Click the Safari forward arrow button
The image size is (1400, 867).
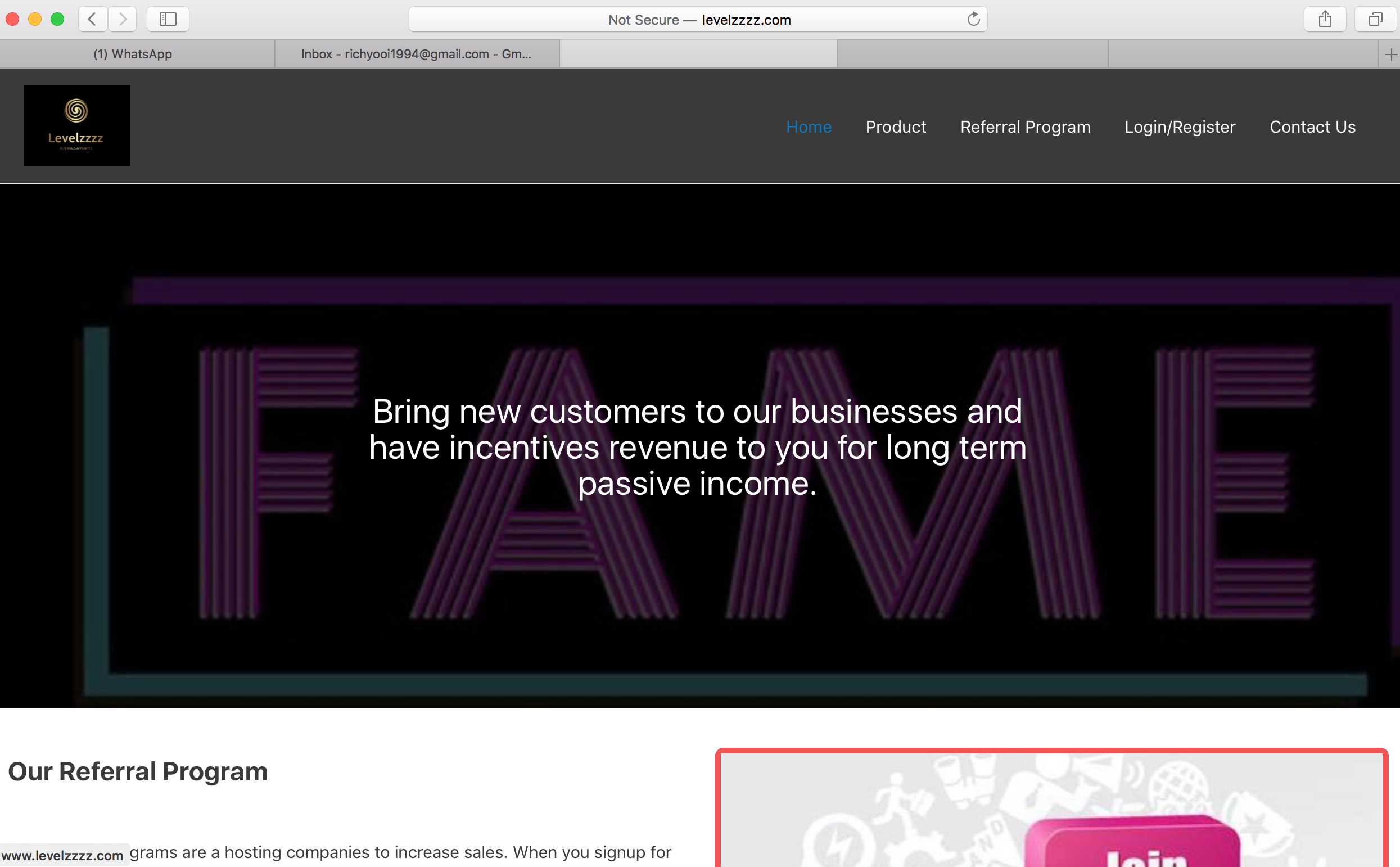(122, 20)
